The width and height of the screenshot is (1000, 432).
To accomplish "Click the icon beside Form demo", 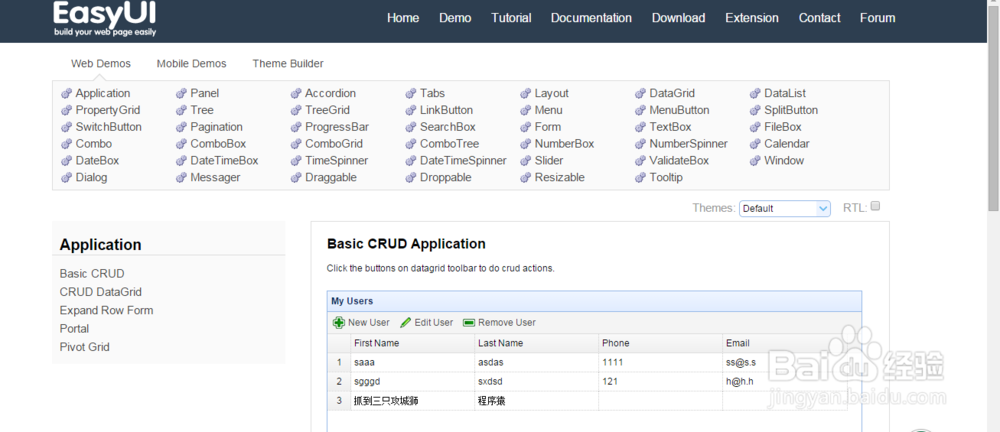I will click(x=526, y=128).
